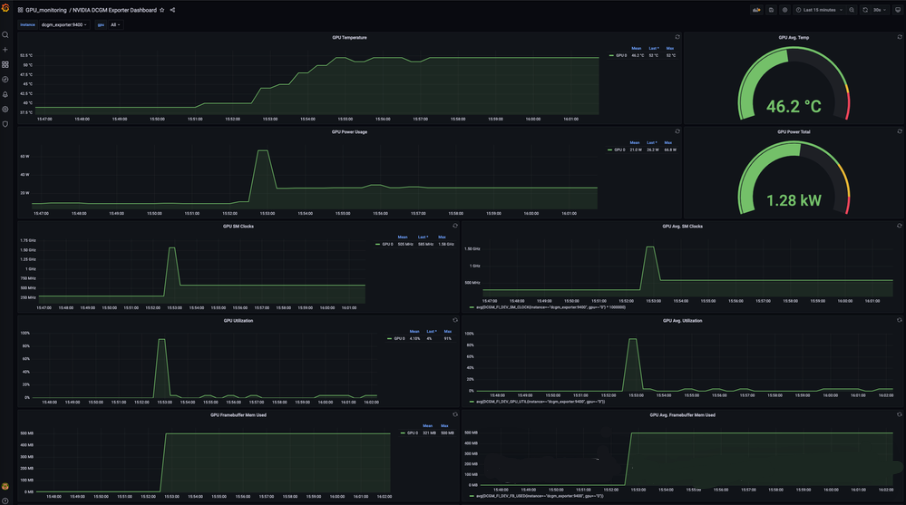Open the GPU Avg. Utilization panel title menu
This screenshot has height=505, width=906.
(x=682, y=321)
